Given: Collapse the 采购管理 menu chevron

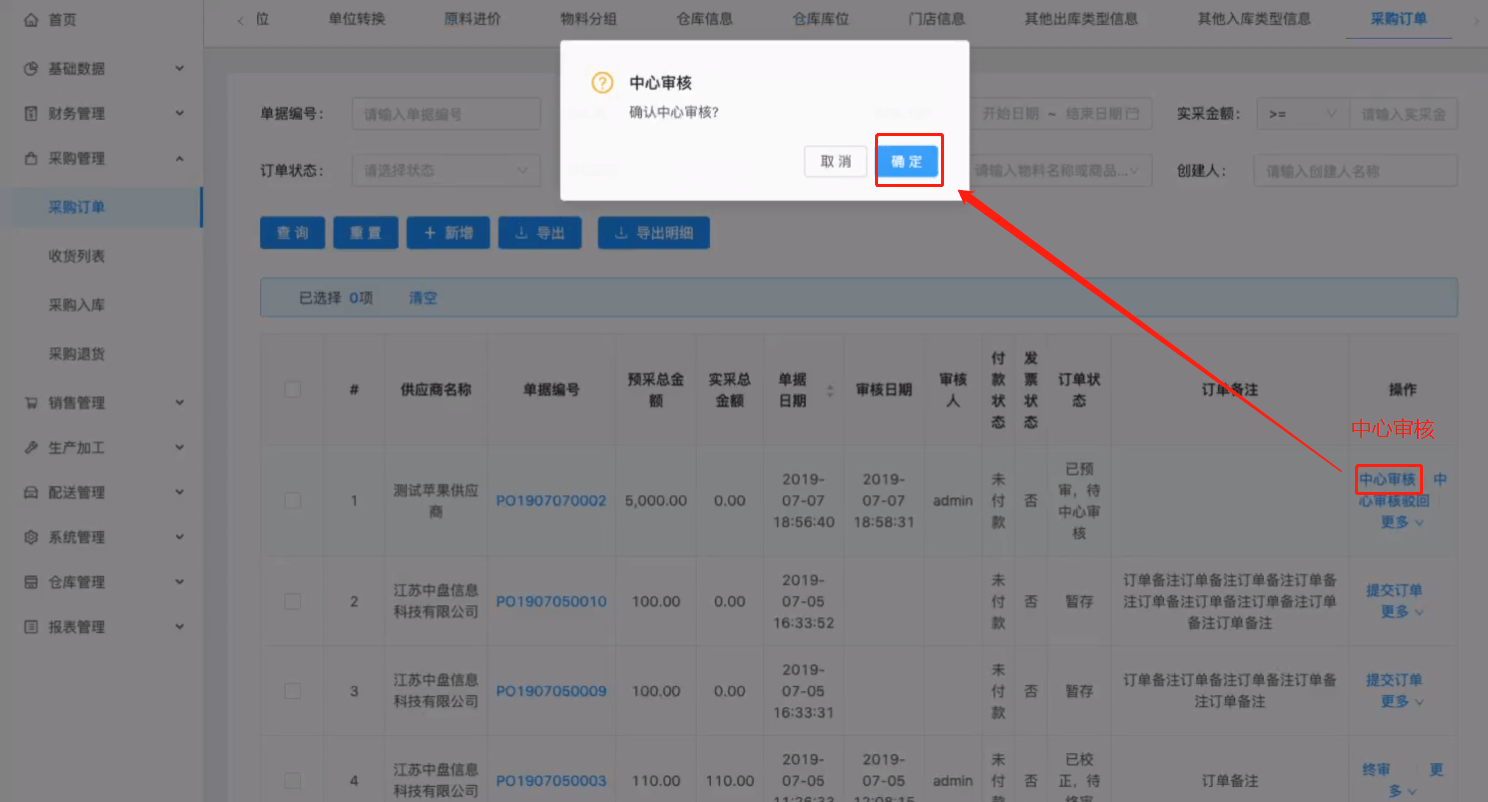Looking at the screenshot, I should 180,158.
